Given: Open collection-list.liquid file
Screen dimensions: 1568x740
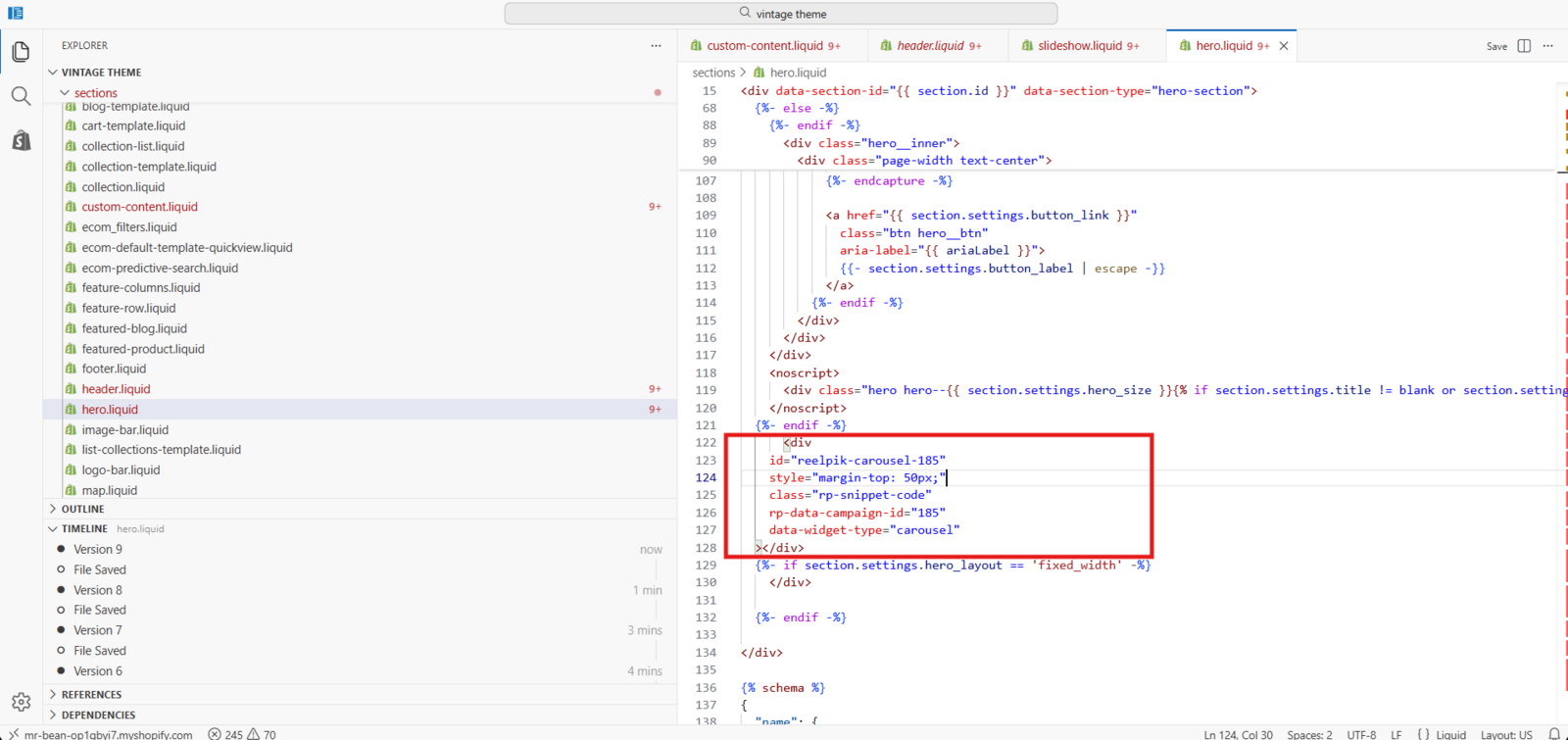Looking at the screenshot, I should tap(132, 146).
